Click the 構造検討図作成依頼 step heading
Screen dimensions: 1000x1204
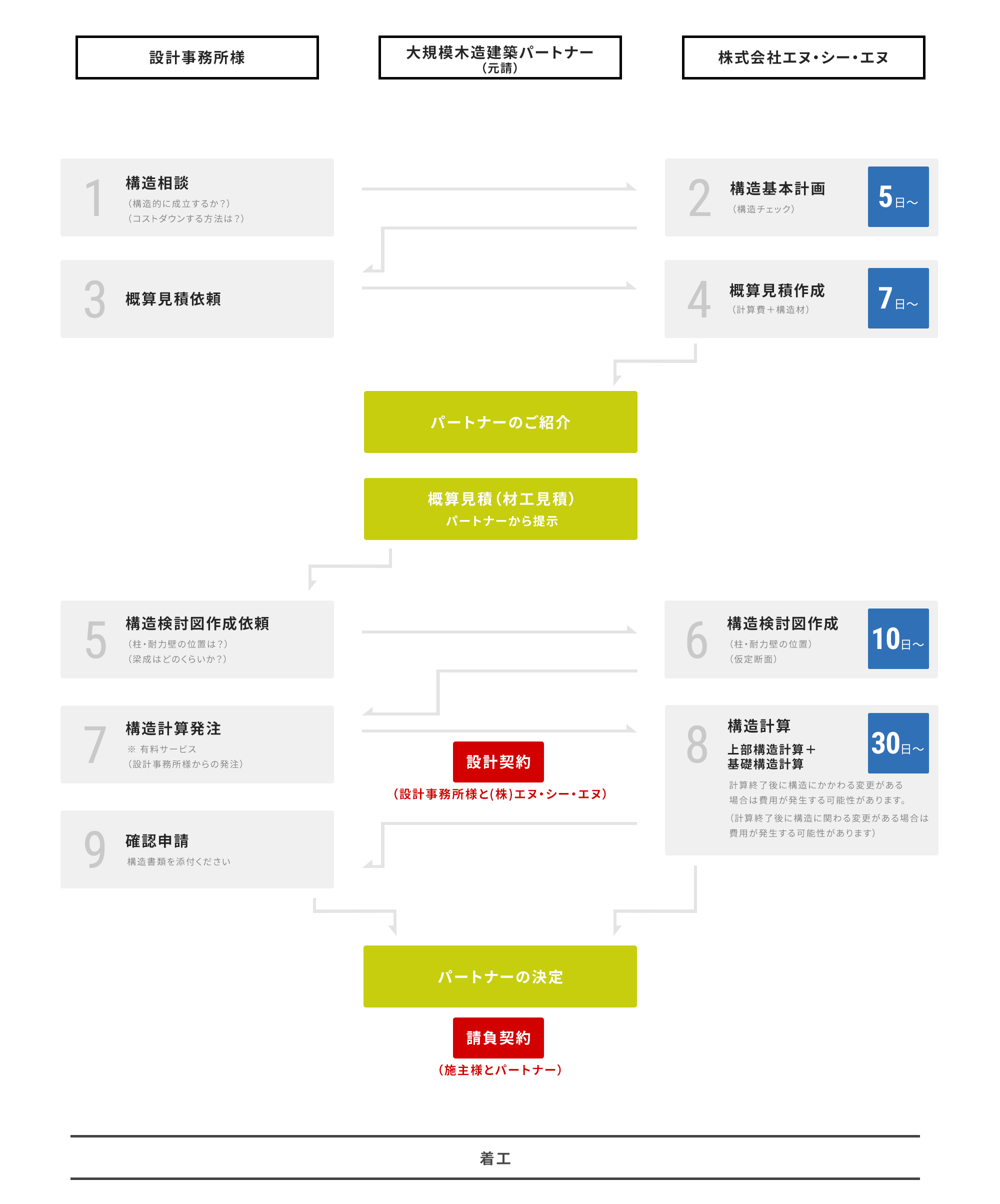click(x=197, y=623)
